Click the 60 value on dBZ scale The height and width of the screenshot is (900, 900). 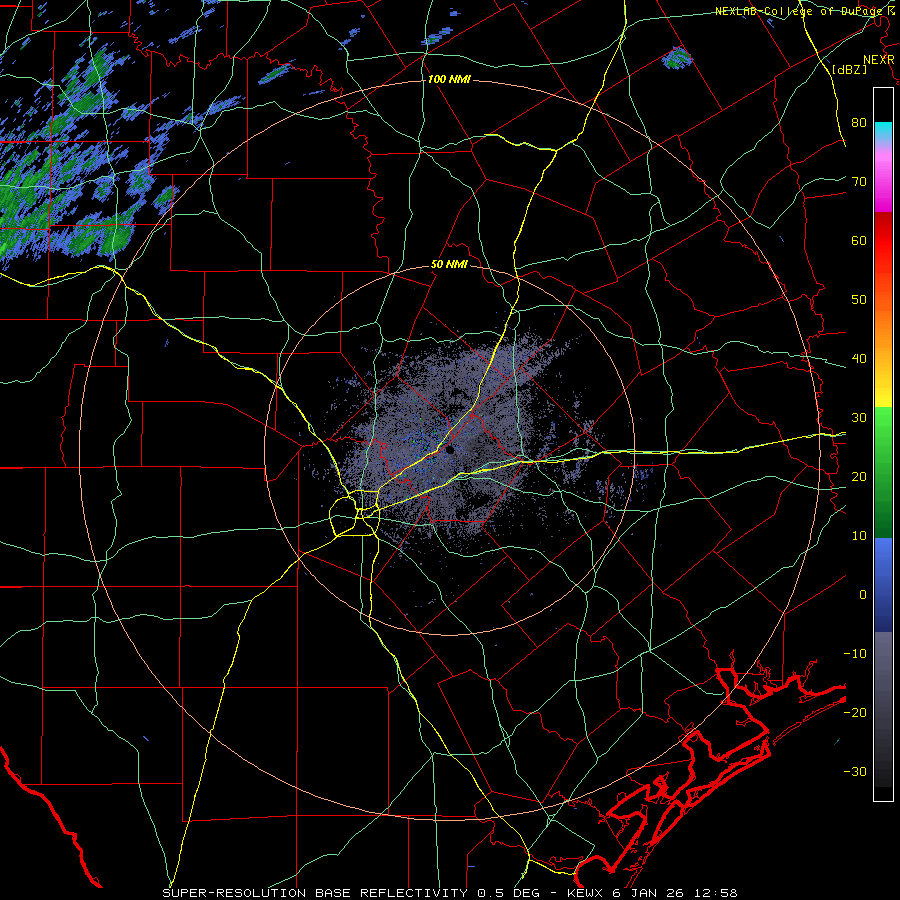click(859, 241)
